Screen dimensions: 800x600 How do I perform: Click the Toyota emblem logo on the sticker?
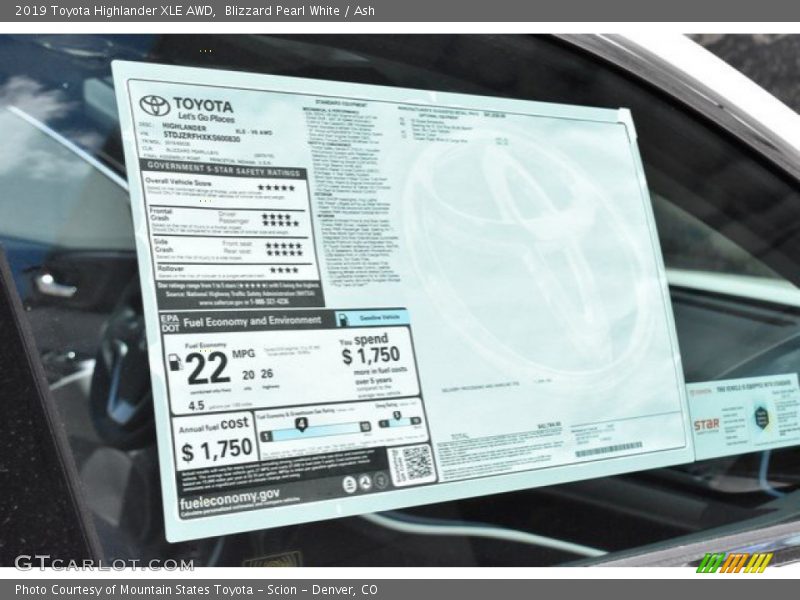tap(155, 106)
